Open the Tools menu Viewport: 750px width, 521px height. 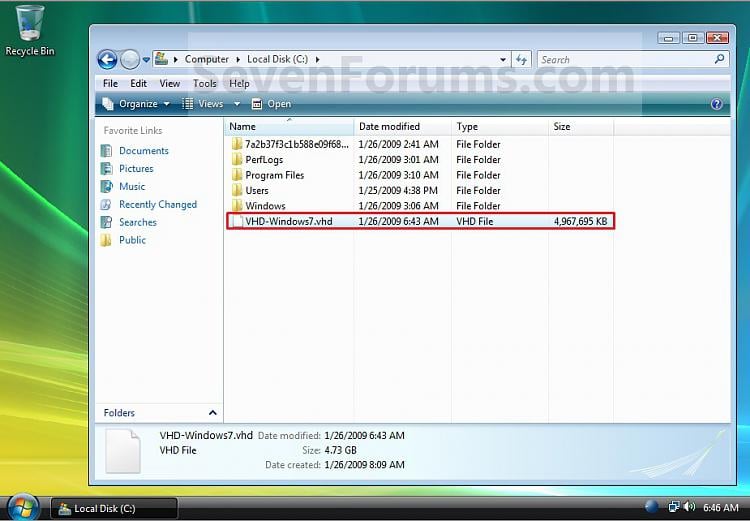pyautogui.click(x=204, y=83)
